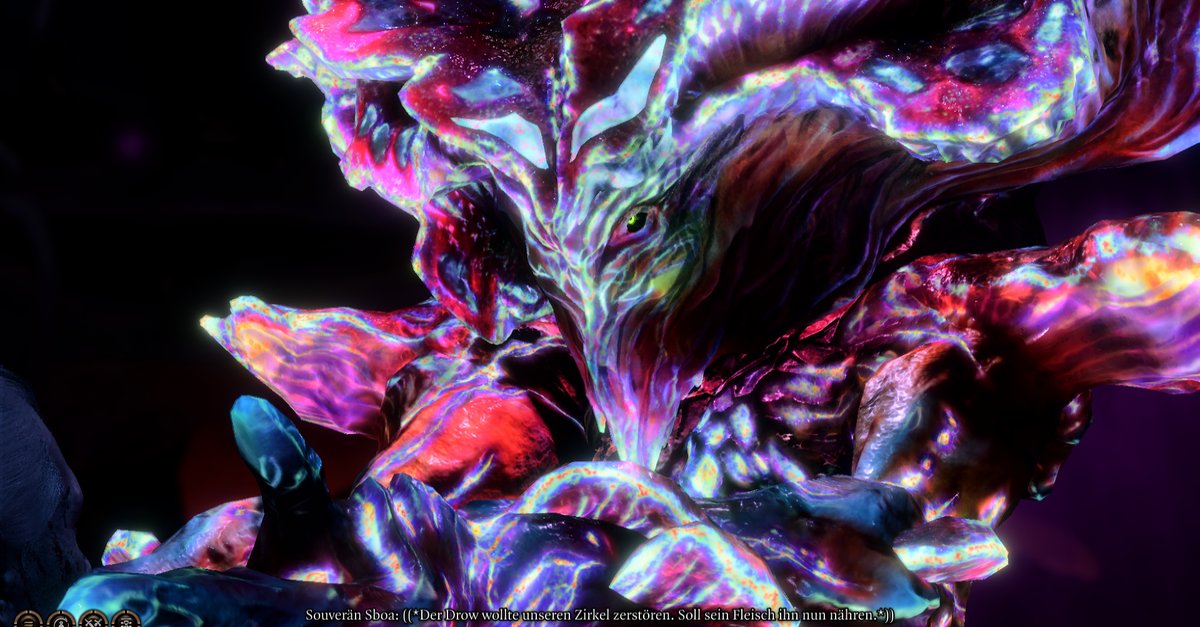Click the crossed swords attack icon
This screenshot has height=627, width=1200.
[x=93, y=620]
